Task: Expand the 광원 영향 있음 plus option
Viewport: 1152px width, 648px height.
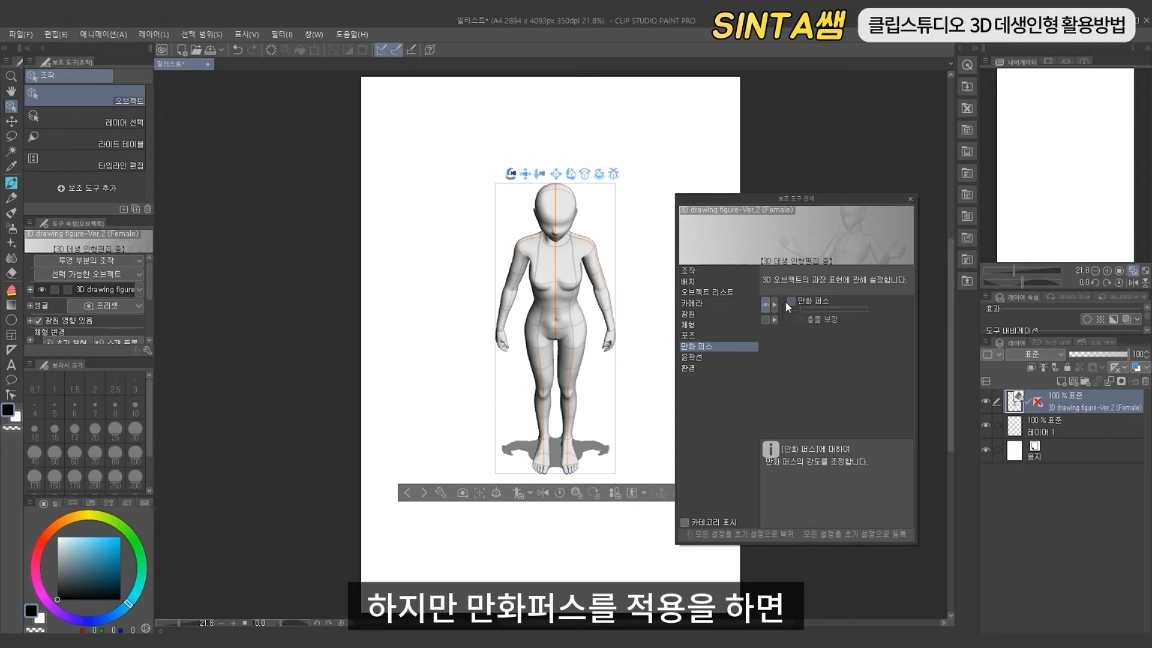Action: 30,321
